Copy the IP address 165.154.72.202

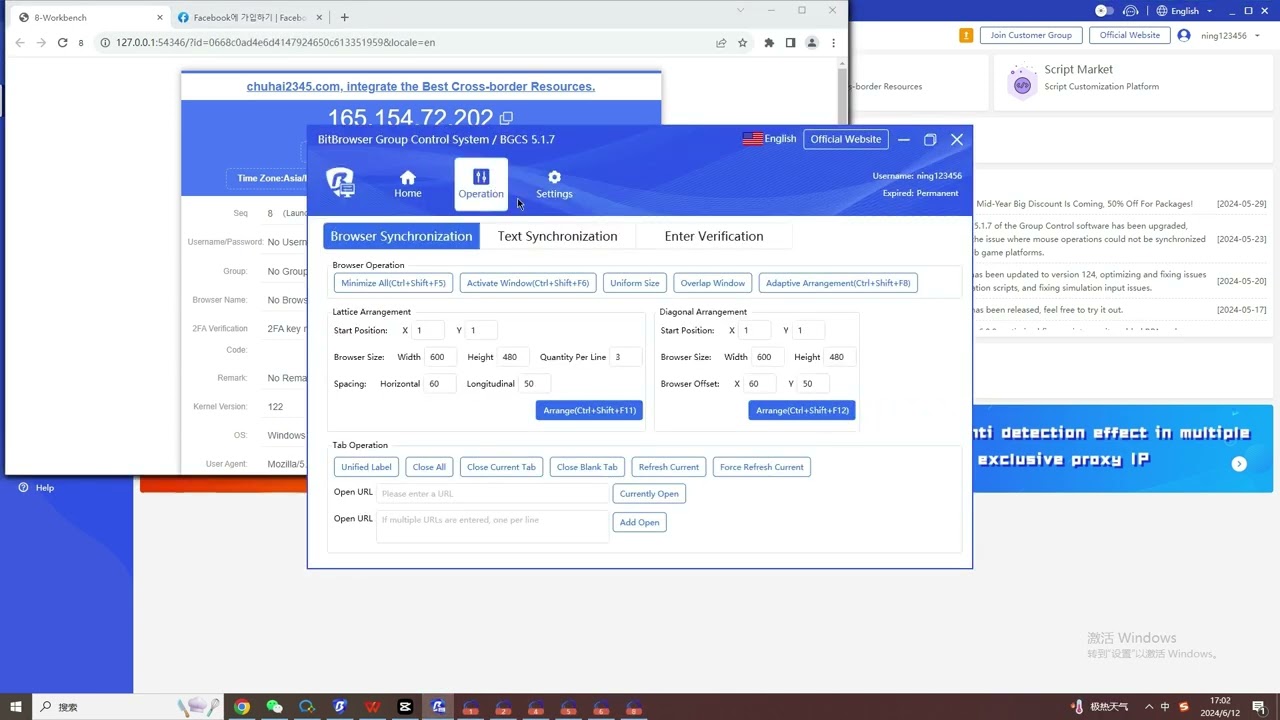[x=506, y=118]
